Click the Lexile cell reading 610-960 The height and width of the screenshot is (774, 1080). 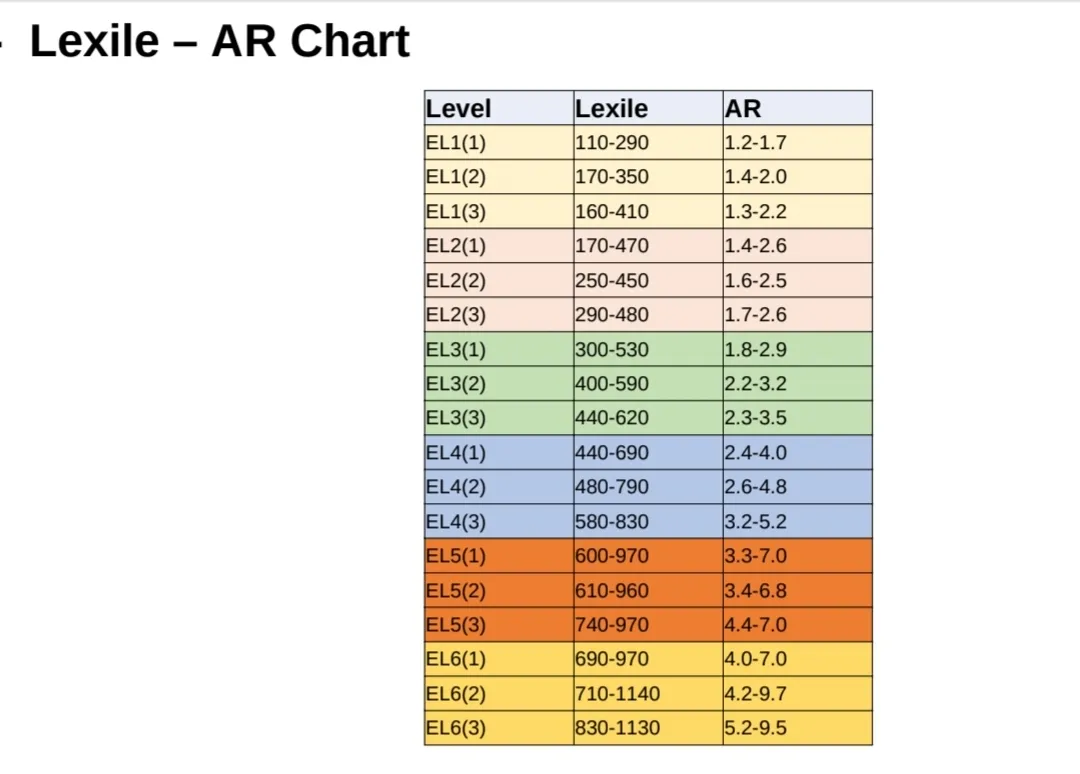click(x=647, y=590)
